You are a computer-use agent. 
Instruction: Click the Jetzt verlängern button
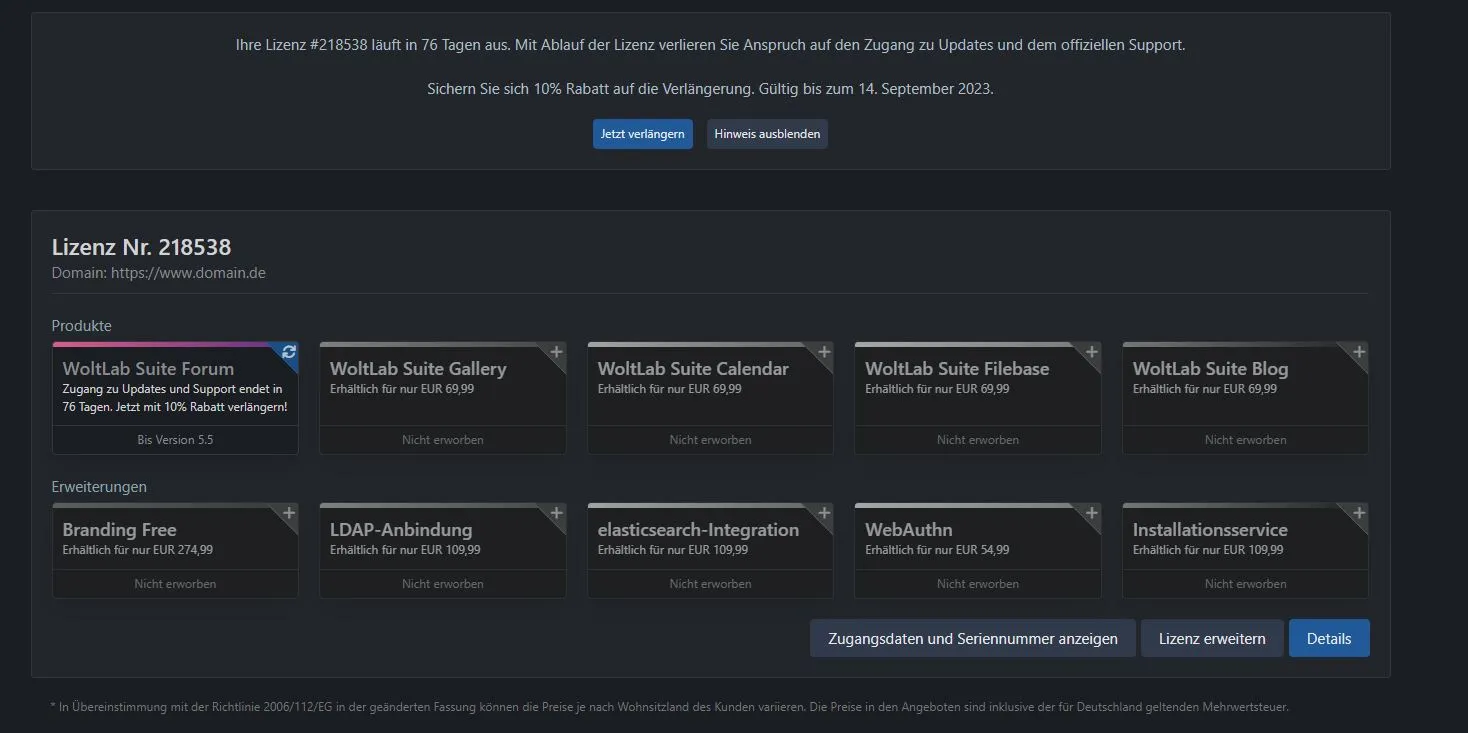tap(642, 134)
